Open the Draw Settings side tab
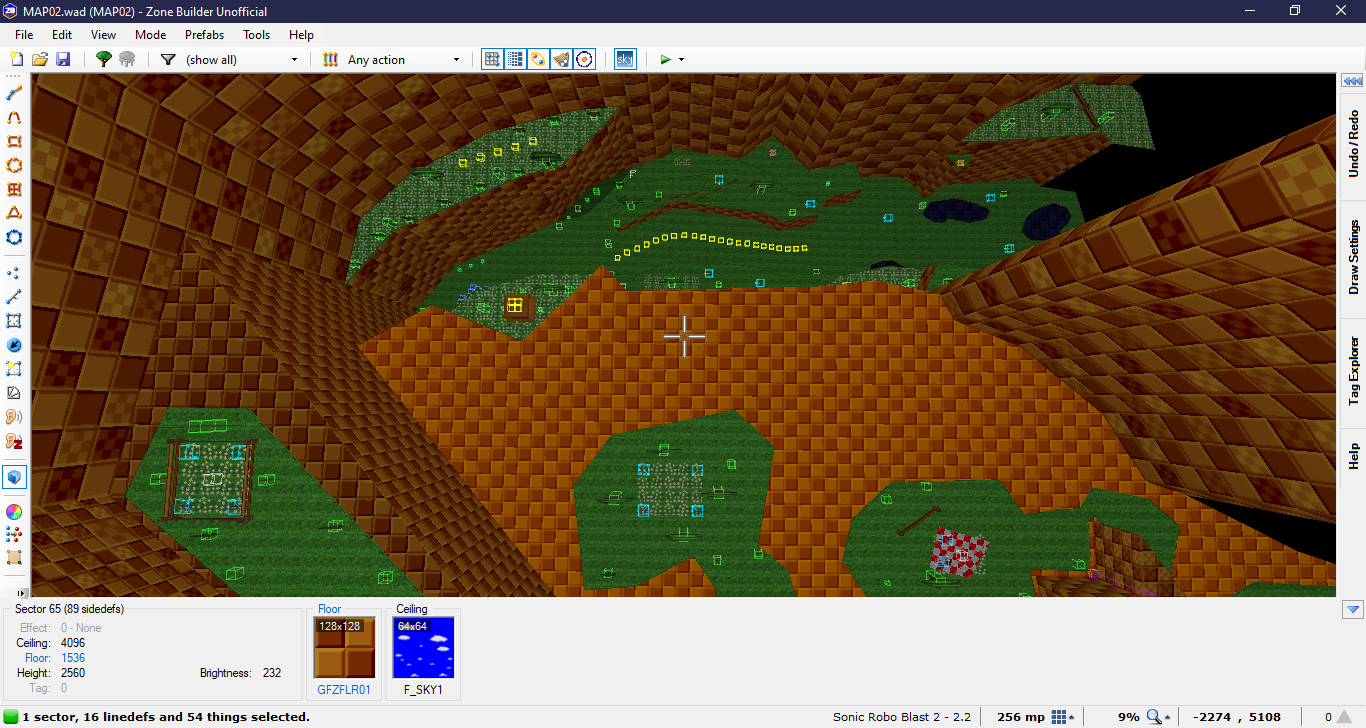Image resolution: width=1366 pixels, height=728 pixels. 1353,257
